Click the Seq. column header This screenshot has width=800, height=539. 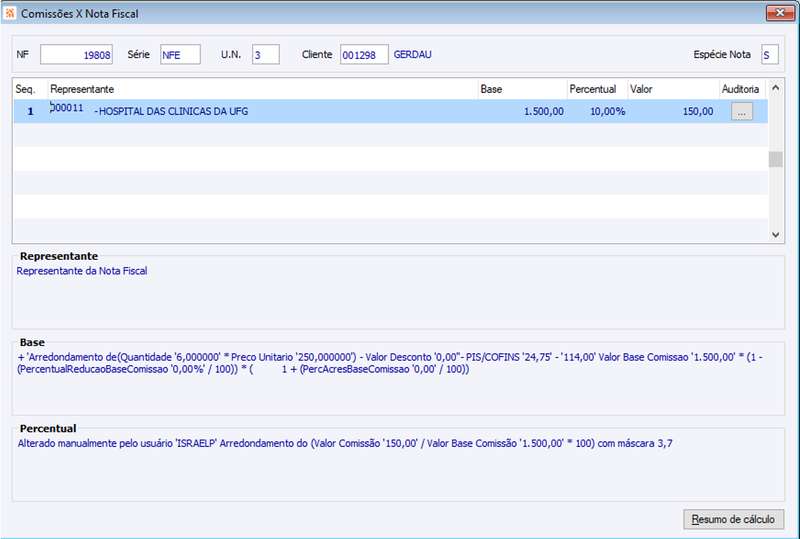tap(31, 89)
